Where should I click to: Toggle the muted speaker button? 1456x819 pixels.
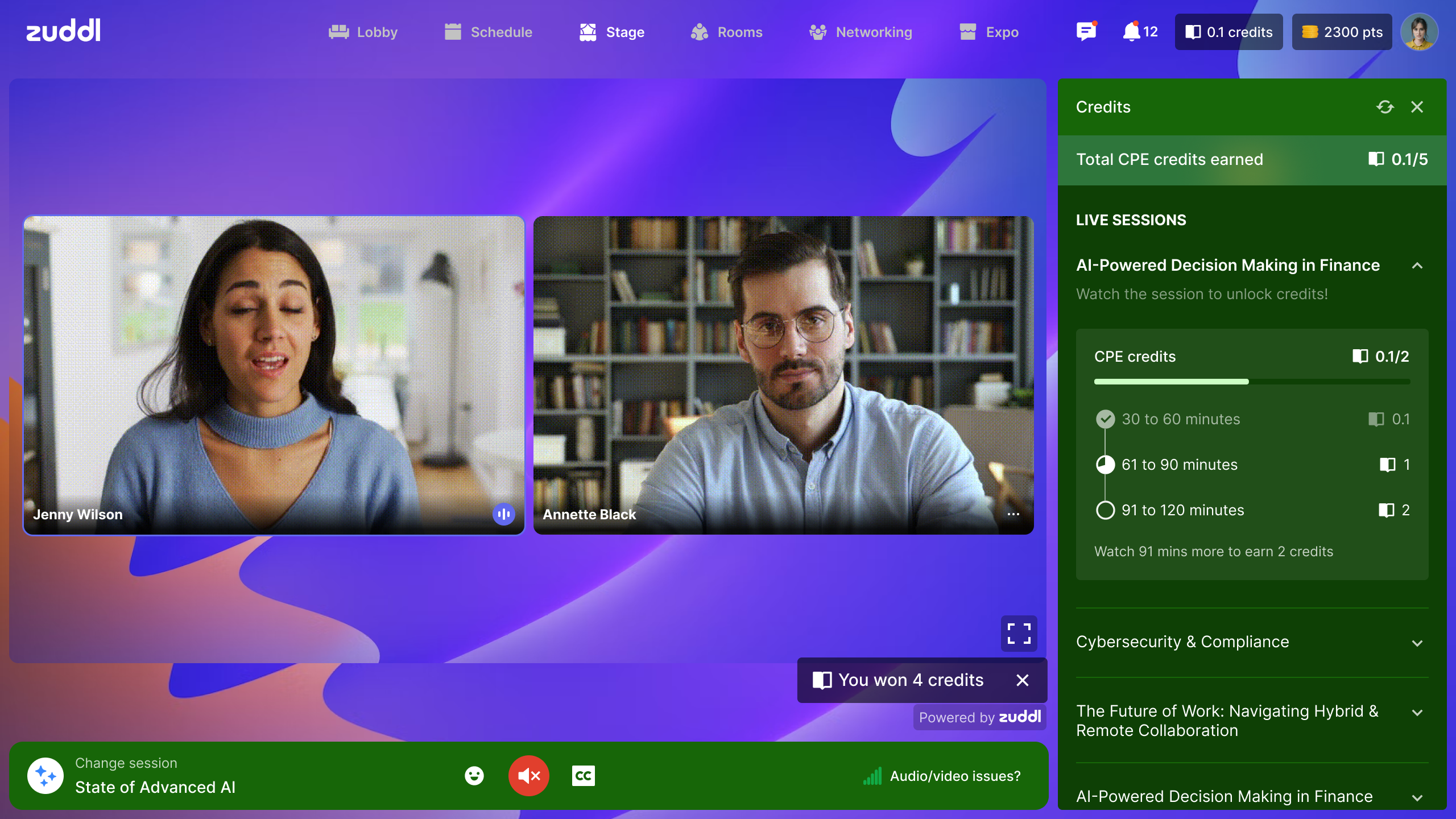pyautogui.click(x=528, y=776)
